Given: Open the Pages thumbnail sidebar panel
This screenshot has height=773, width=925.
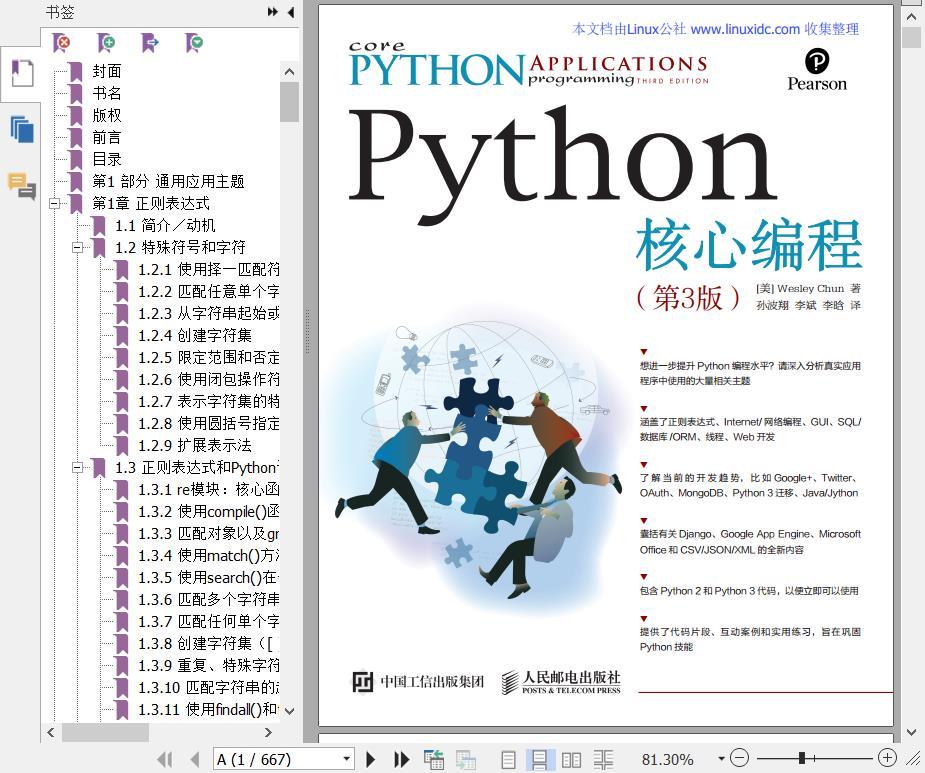Looking at the screenshot, I should pos(22,129).
